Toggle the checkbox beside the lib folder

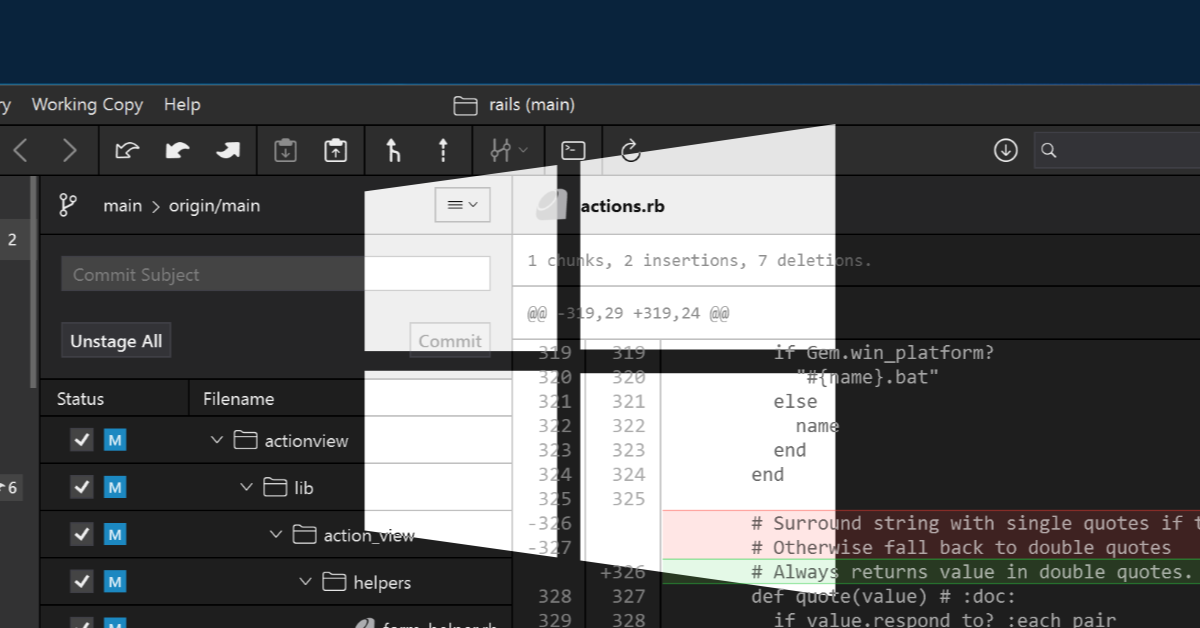(x=82, y=487)
